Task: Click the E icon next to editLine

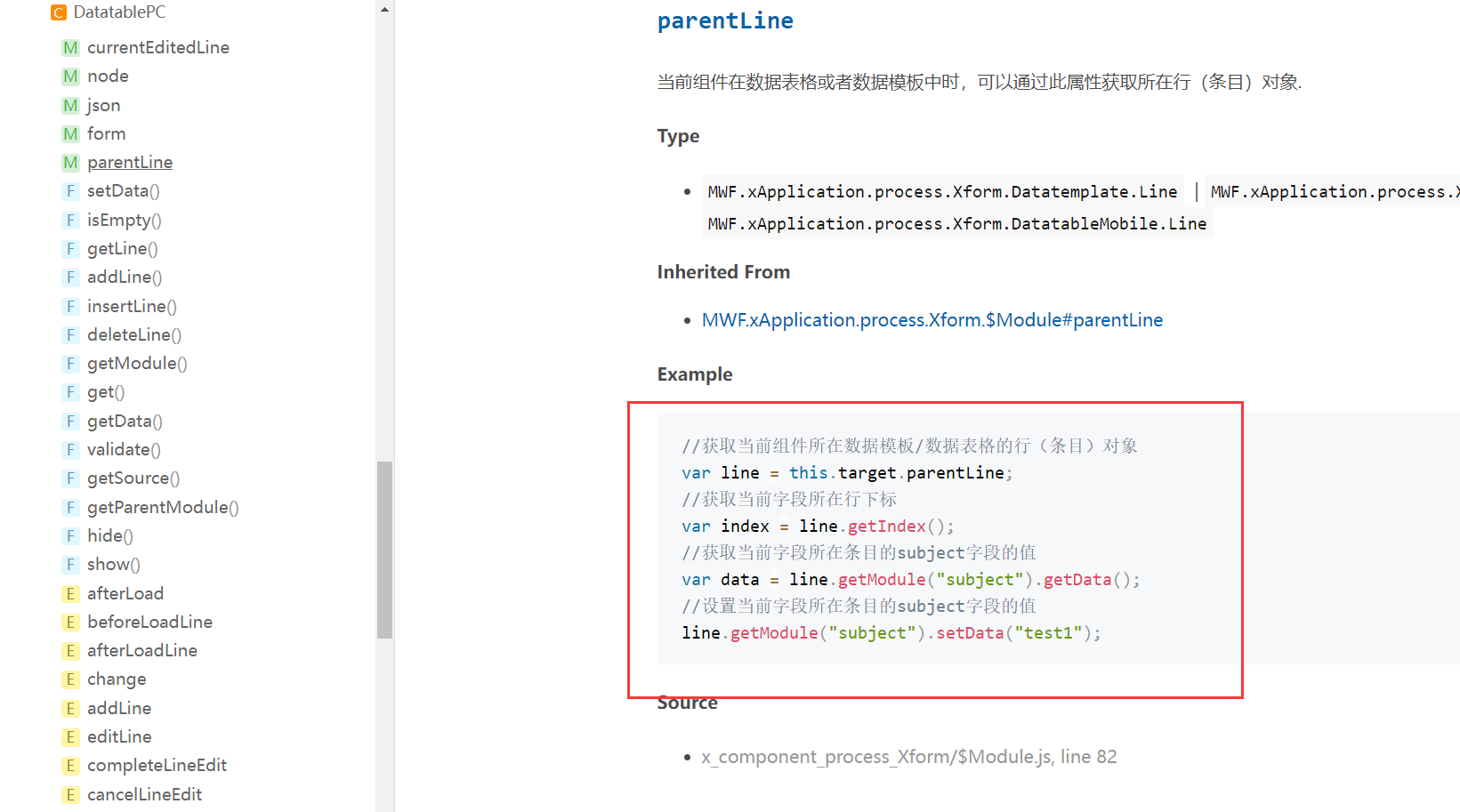Action: pos(70,737)
